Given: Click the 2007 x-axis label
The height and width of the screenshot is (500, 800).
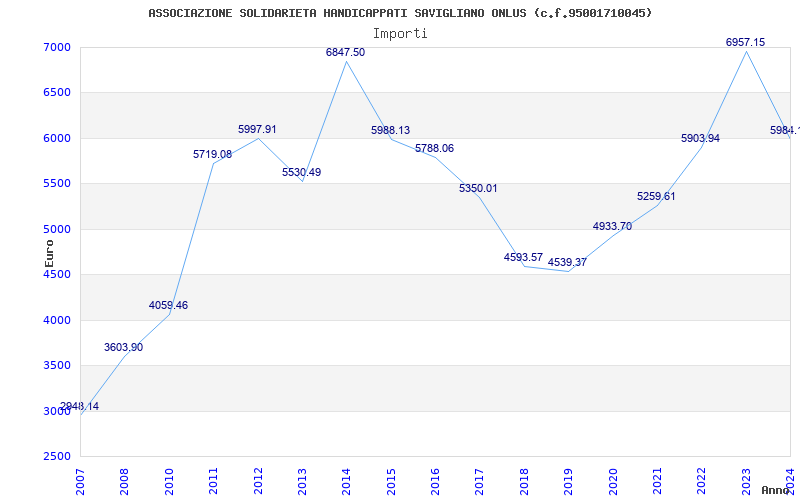Looking at the screenshot, I should 81,481.
